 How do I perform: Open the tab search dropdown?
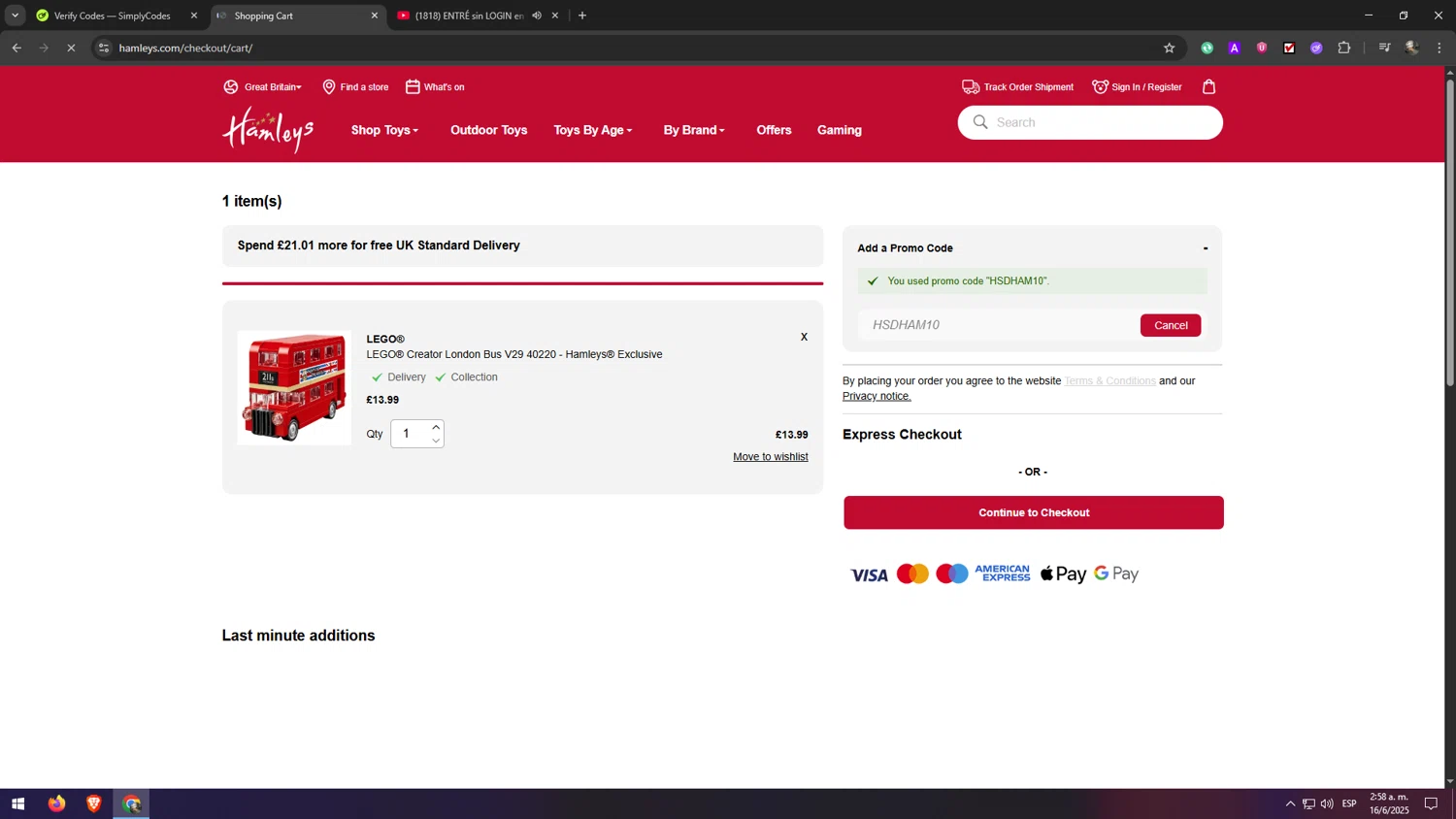15,16
